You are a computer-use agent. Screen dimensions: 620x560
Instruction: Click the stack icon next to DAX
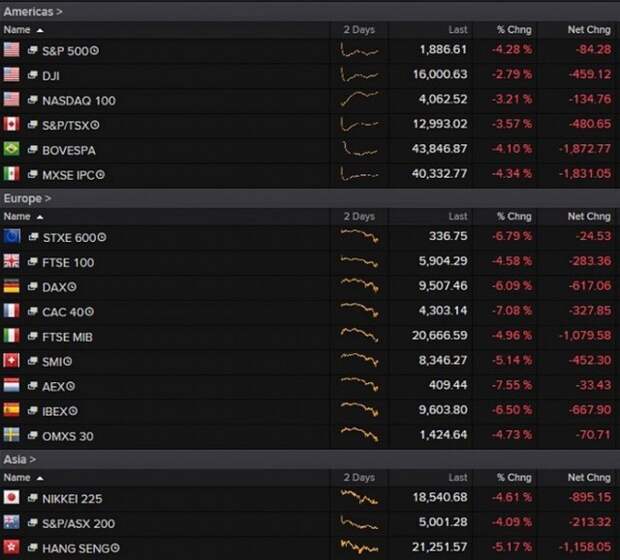pos(33,287)
